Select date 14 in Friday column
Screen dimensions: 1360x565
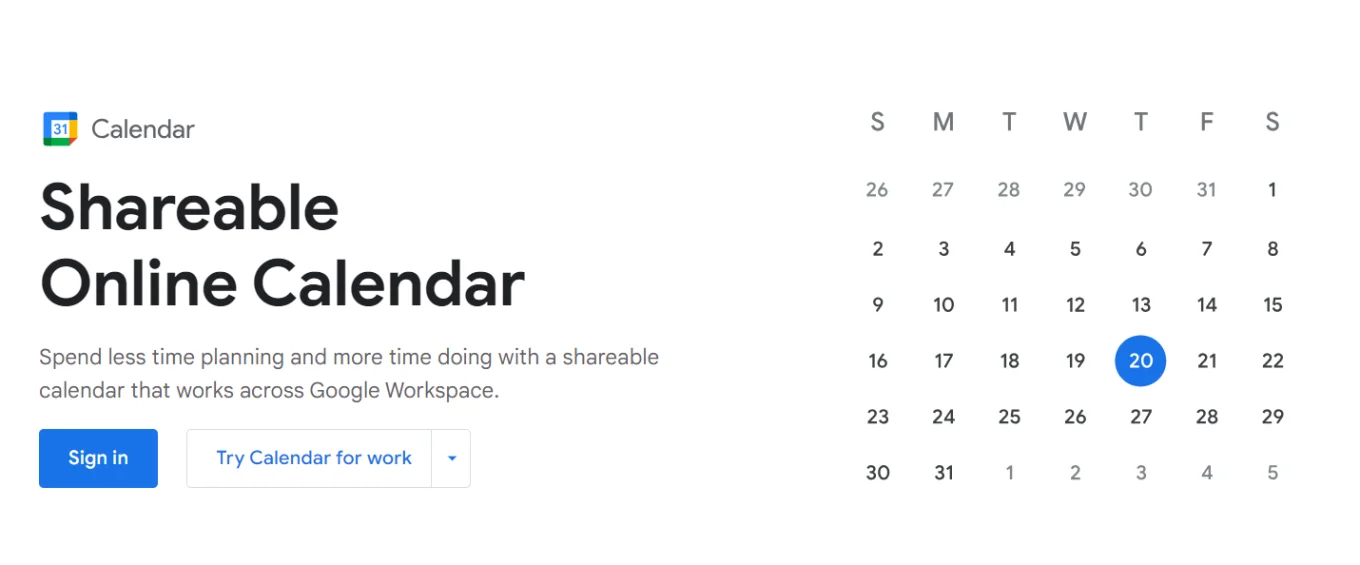click(1206, 305)
